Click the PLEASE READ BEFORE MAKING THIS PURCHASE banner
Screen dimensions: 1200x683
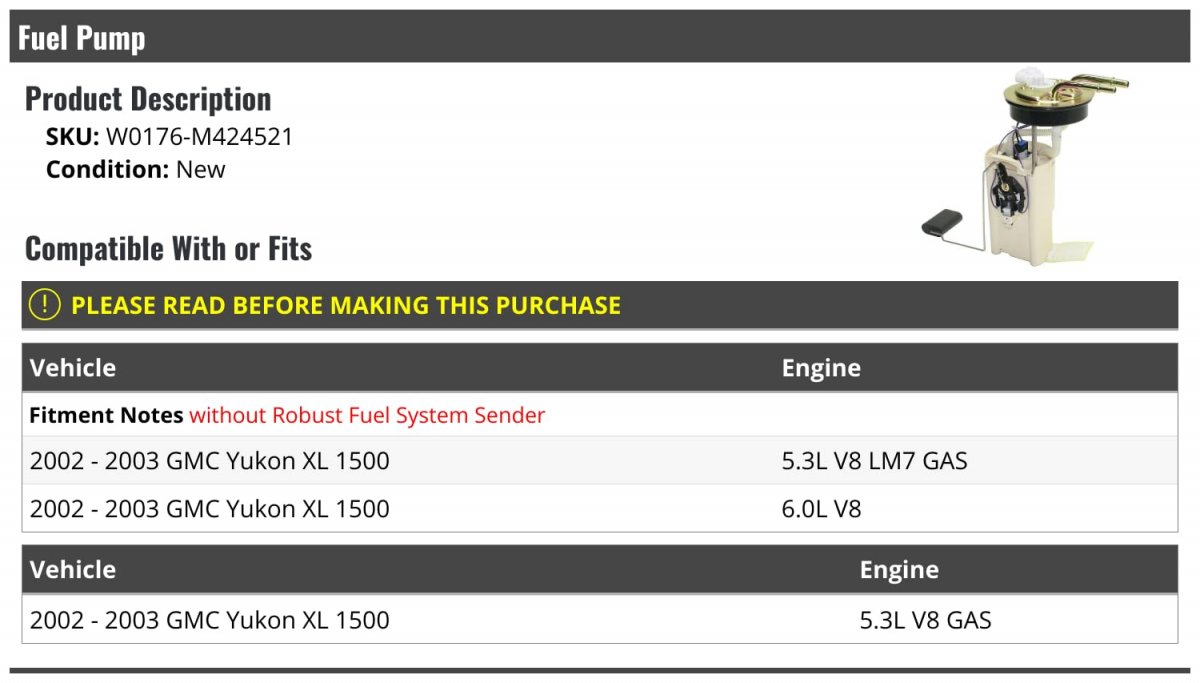click(x=600, y=305)
